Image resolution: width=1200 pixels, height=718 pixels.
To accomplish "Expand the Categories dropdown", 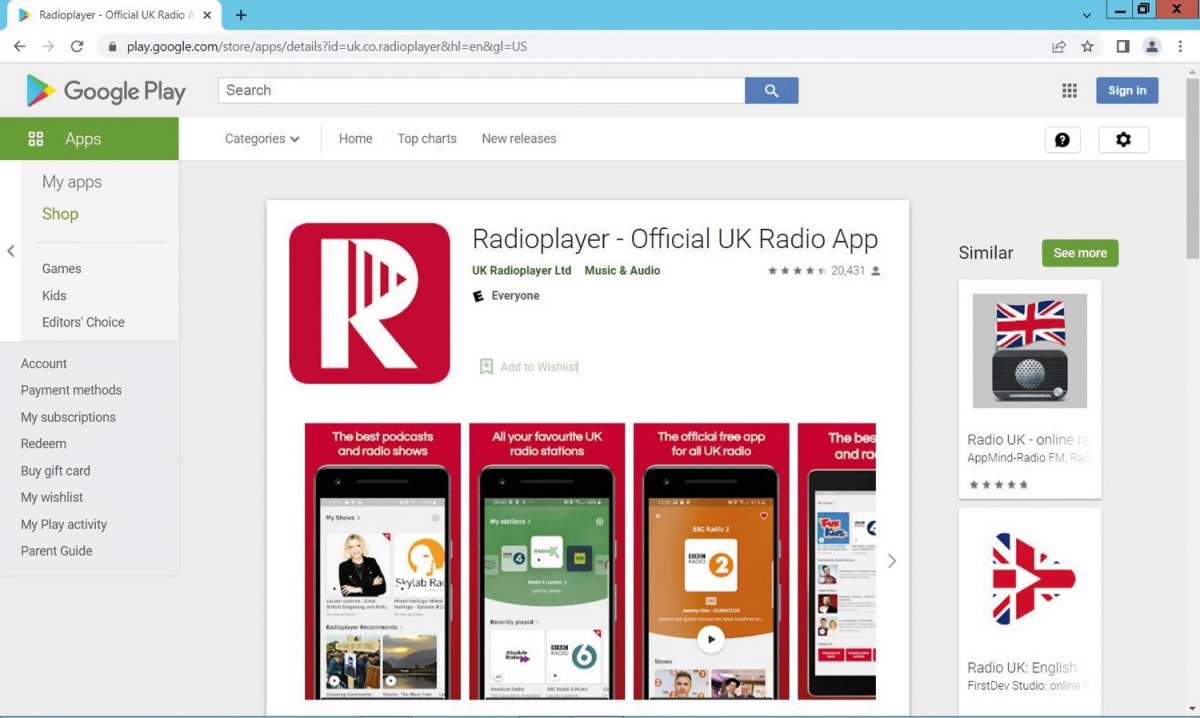I will tap(262, 139).
